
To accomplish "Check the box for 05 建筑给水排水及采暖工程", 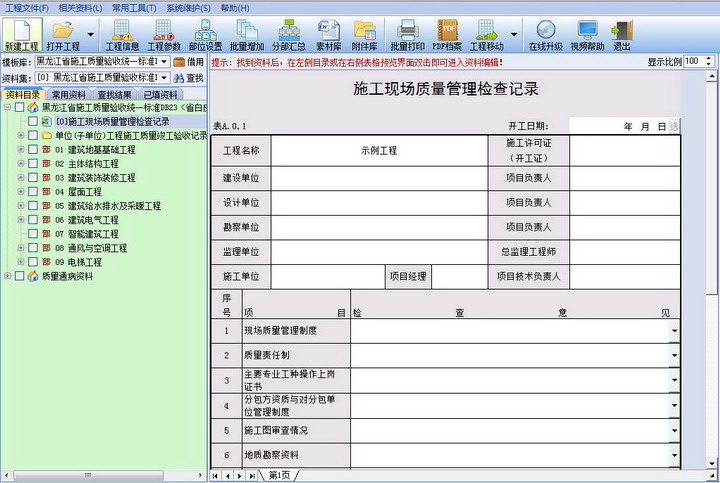I will pos(33,206).
